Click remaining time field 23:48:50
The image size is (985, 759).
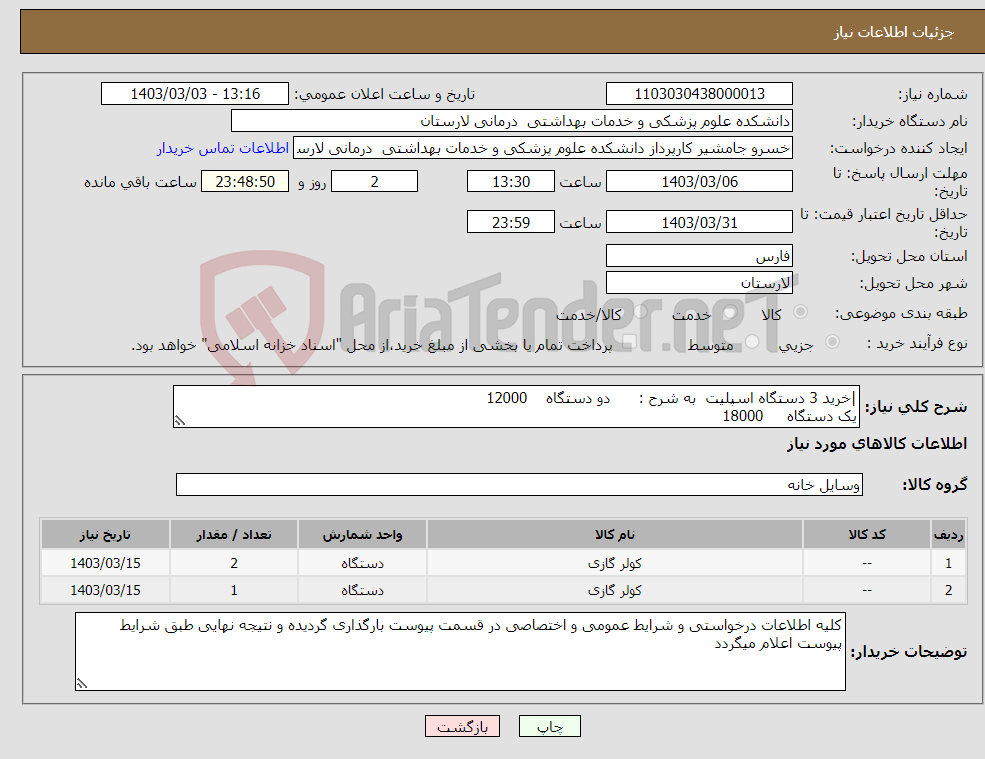pyautogui.click(x=245, y=182)
